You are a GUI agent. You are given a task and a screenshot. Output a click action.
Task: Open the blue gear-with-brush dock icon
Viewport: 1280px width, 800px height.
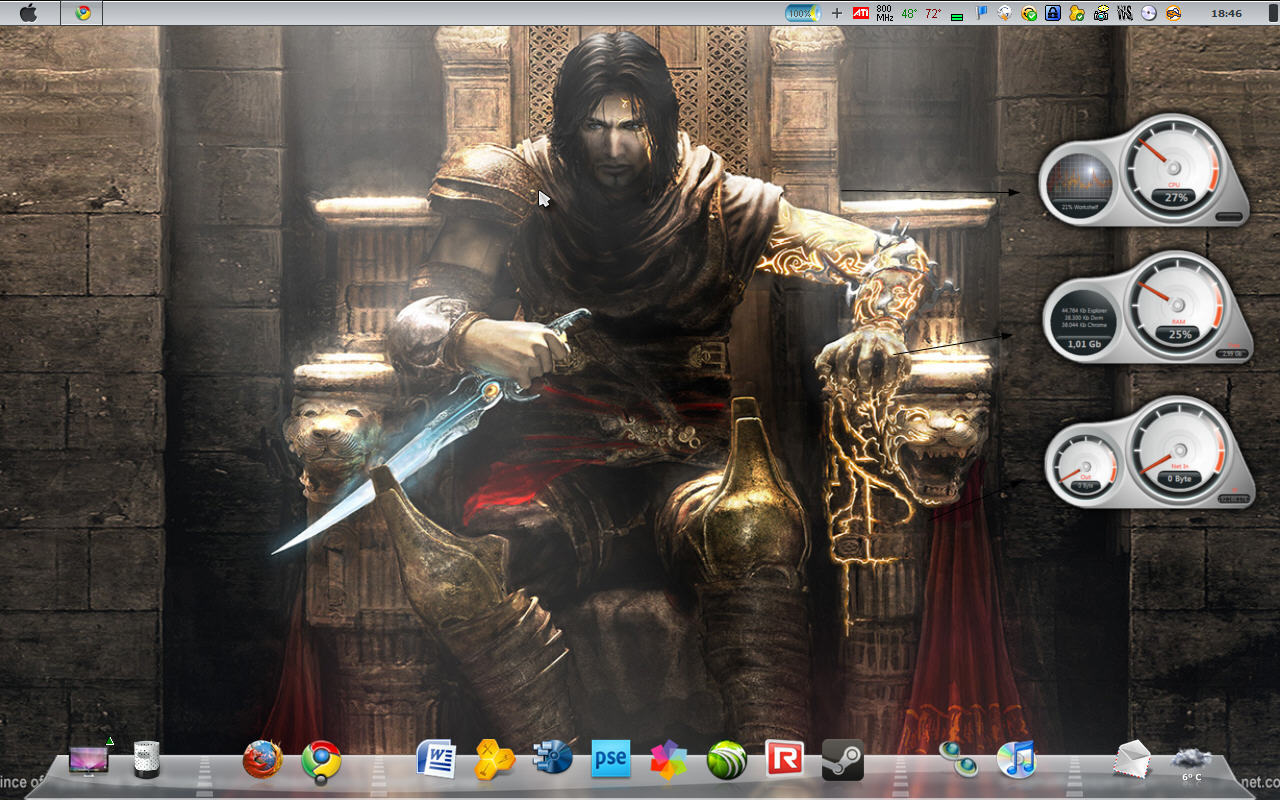[552, 758]
